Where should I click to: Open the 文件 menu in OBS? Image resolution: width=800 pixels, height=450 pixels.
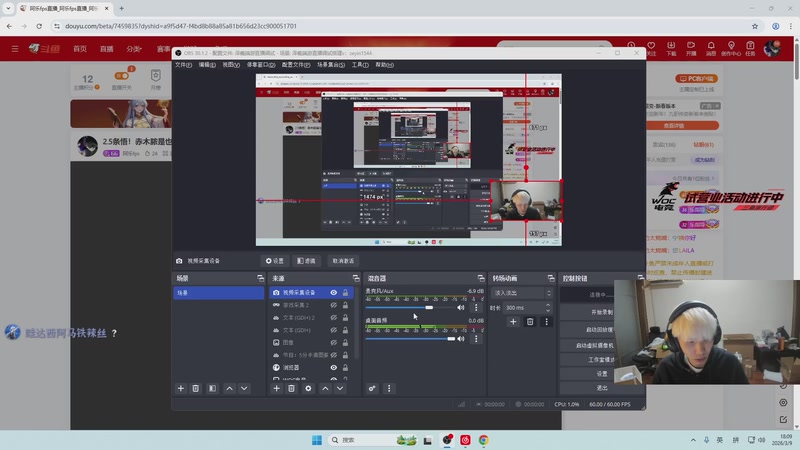(183, 65)
